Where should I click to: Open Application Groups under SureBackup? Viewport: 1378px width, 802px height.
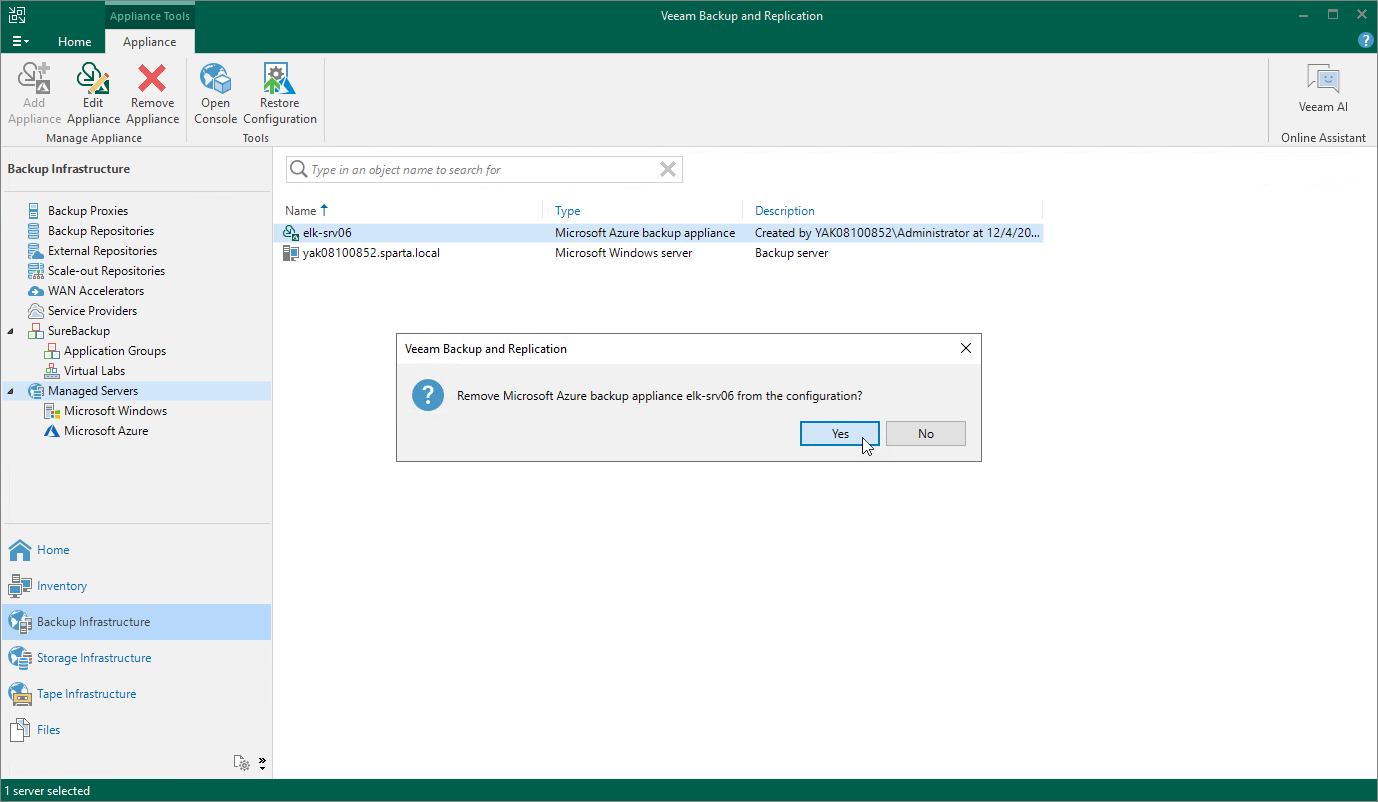115,351
